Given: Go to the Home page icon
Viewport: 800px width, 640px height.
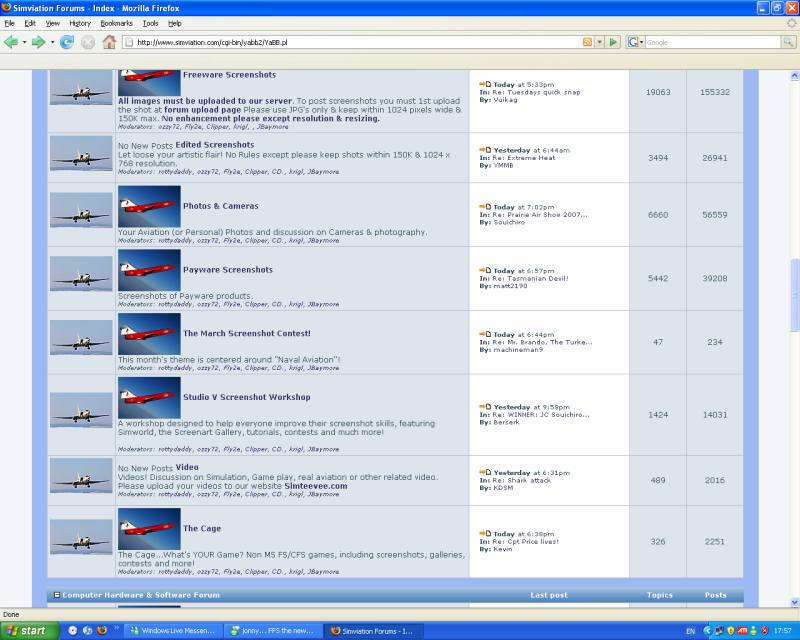Looking at the screenshot, I should (109, 42).
